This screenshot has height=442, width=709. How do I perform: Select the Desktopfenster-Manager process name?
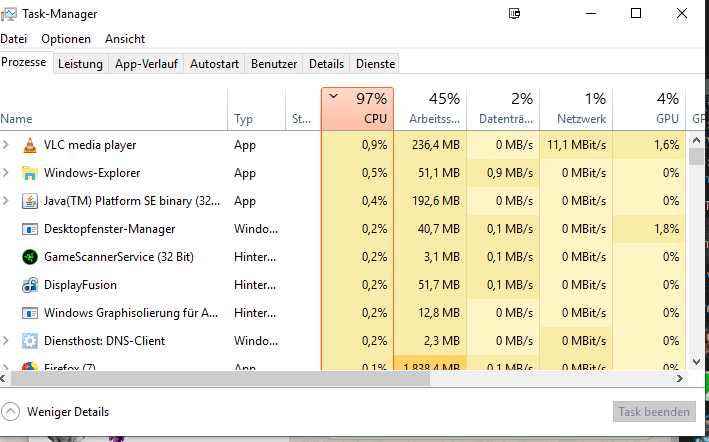[x=109, y=229]
